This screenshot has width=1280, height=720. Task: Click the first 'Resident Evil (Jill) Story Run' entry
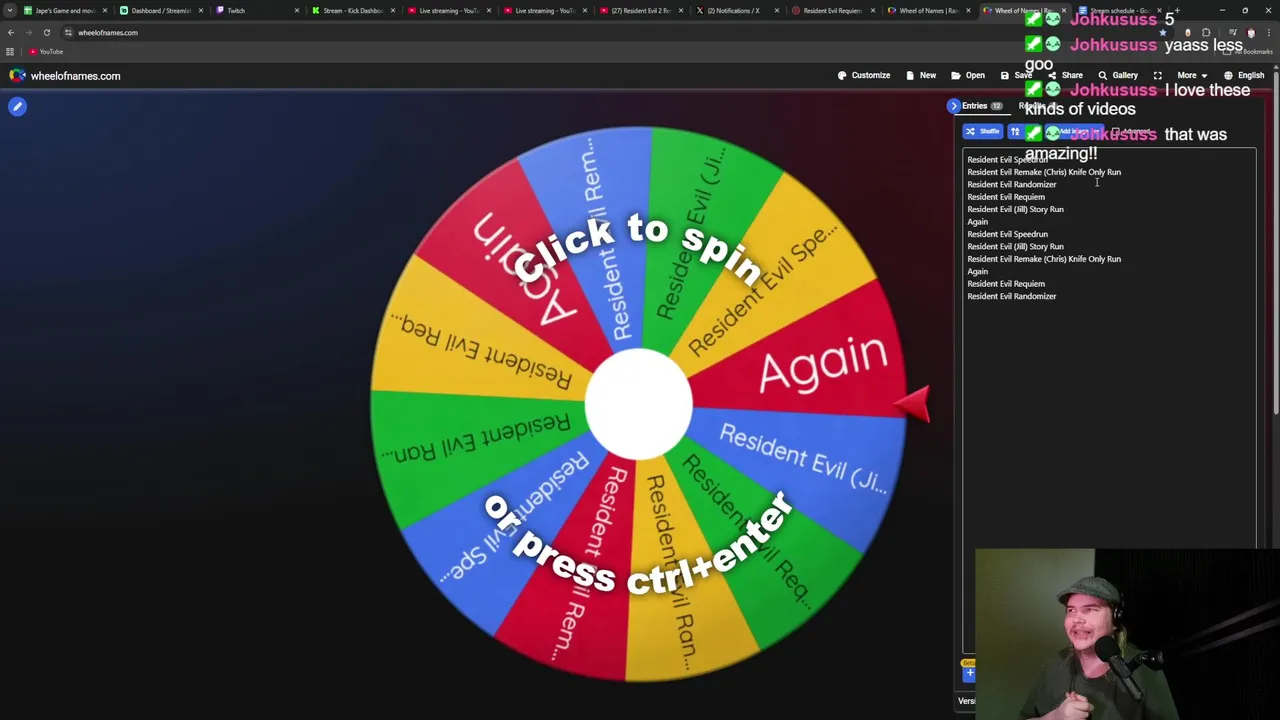pyautogui.click(x=1015, y=209)
